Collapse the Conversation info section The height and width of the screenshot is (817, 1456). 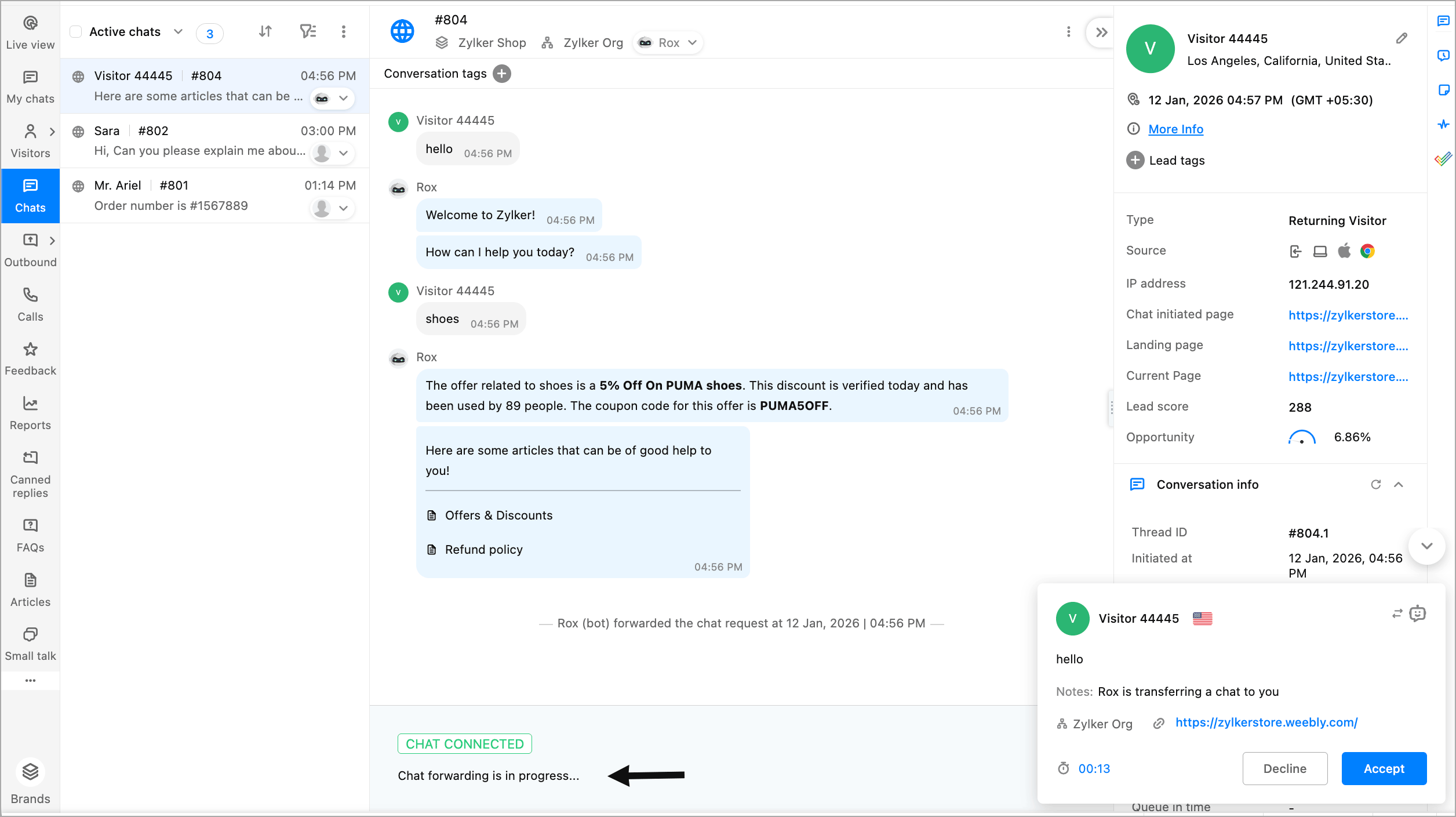click(x=1399, y=485)
